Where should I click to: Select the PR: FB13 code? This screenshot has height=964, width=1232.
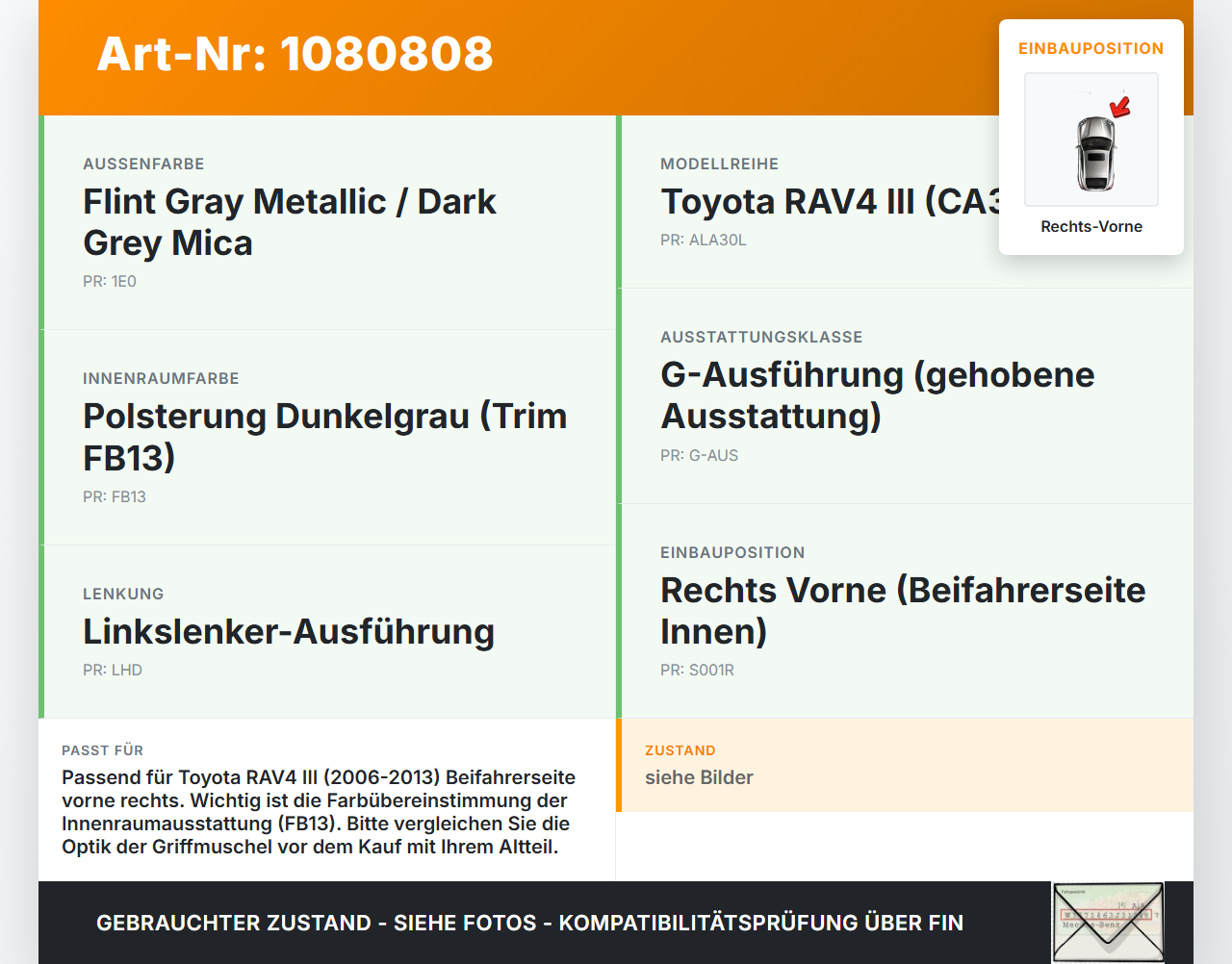(115, 496)
